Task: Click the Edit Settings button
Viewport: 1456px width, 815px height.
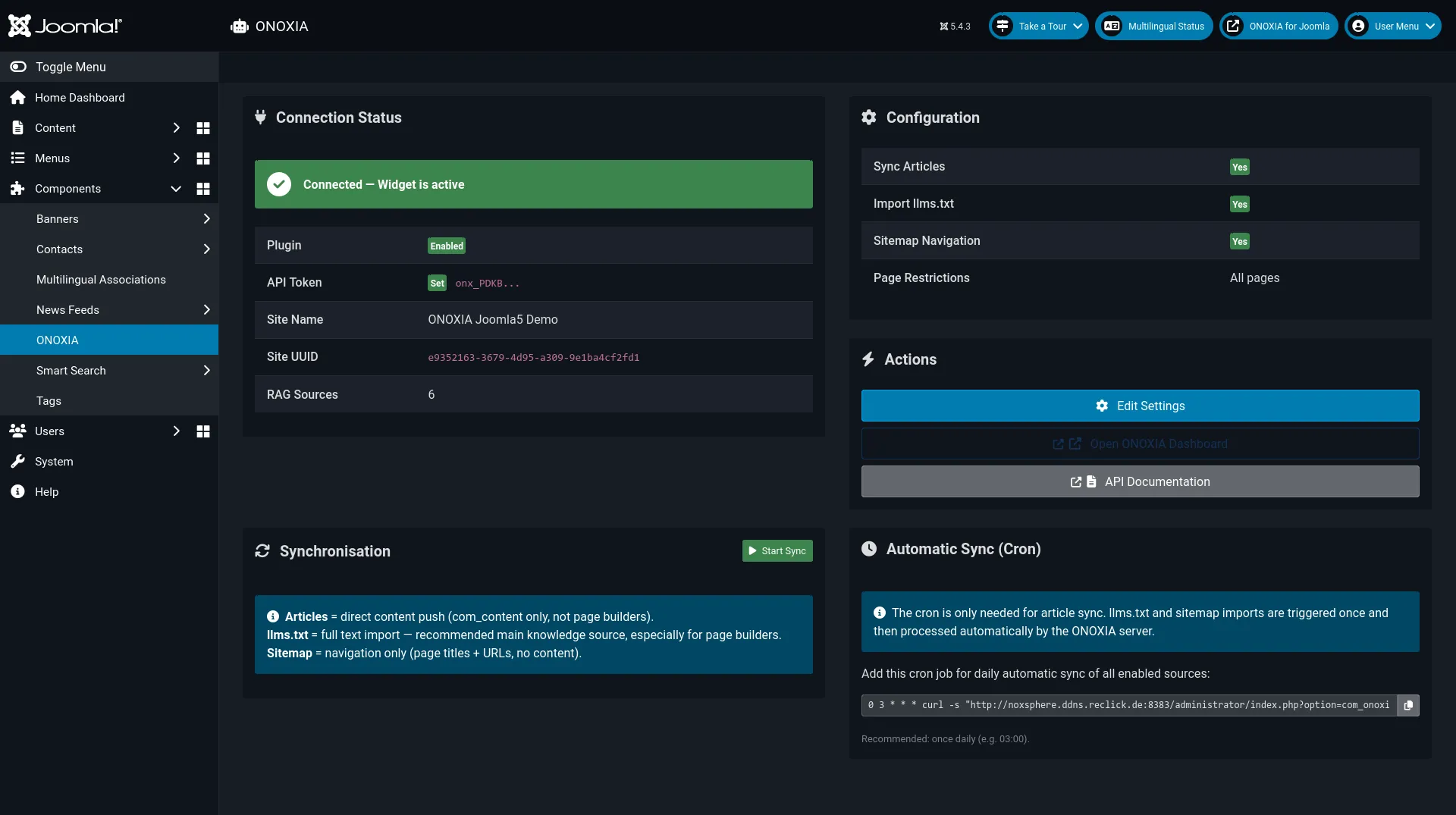Action: (1140, 406)
